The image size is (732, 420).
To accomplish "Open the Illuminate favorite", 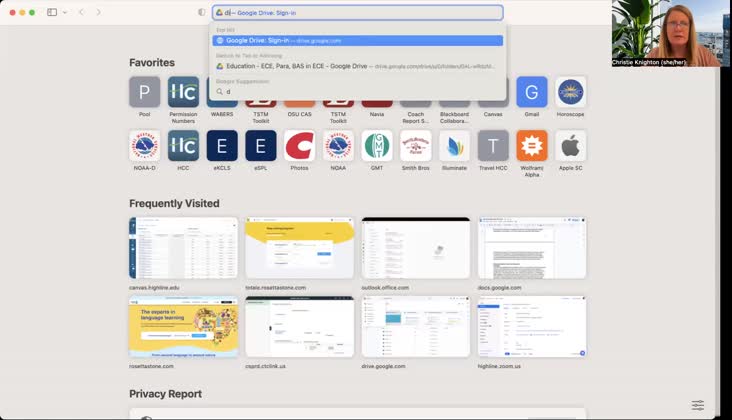I will click(454, 146).
